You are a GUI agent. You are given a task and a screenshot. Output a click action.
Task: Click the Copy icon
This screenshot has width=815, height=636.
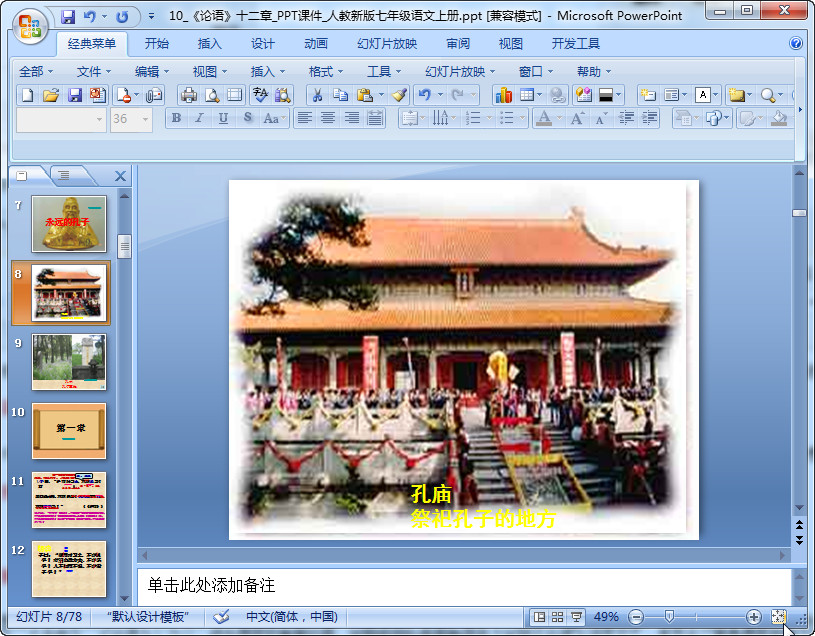(340, 95)
